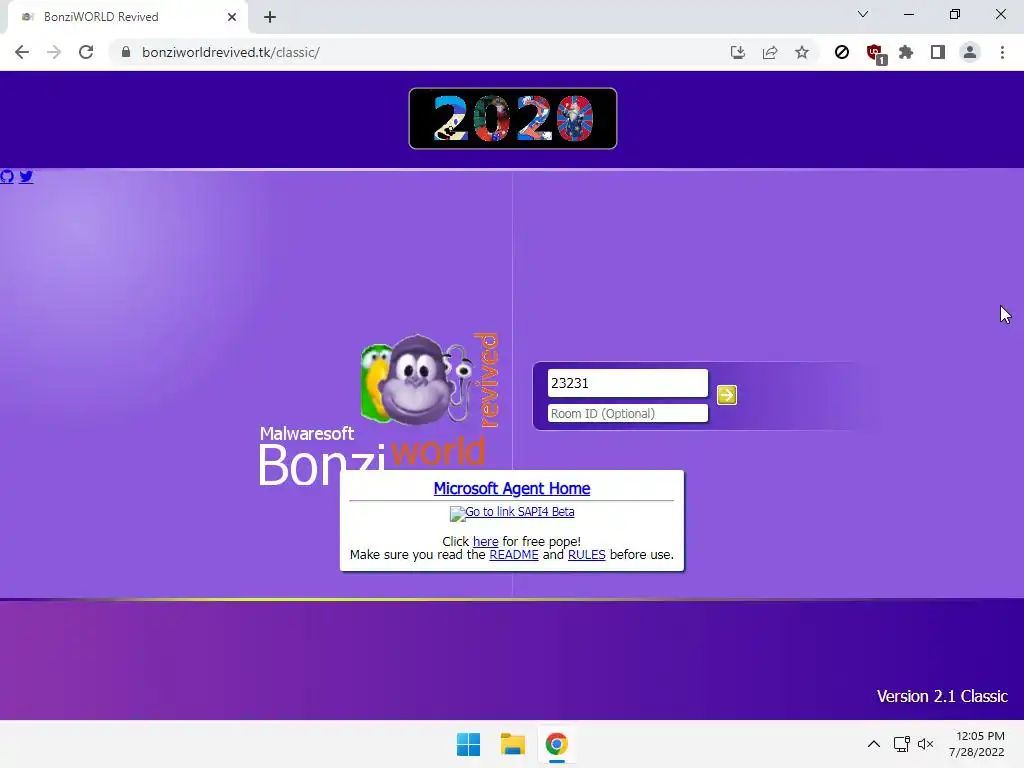This screenshot has width=1024, height=768.
Task: Open a new browser tab
Action: coord(270,17)
